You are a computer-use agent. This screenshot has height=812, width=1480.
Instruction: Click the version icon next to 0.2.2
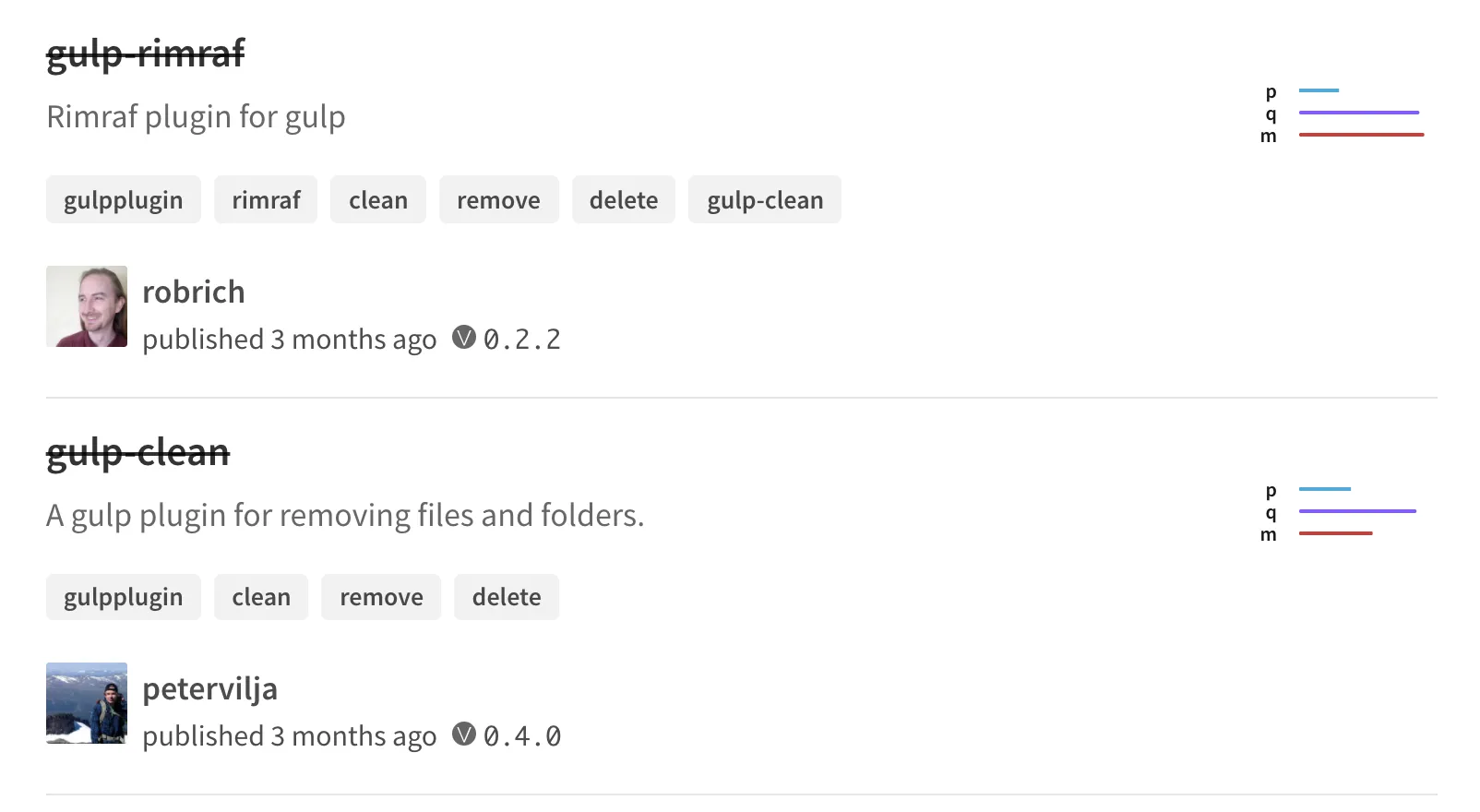(464, 339)
